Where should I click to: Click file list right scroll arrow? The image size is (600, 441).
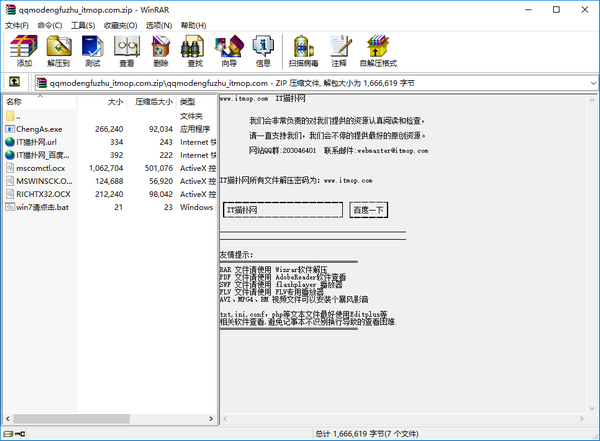211,419
